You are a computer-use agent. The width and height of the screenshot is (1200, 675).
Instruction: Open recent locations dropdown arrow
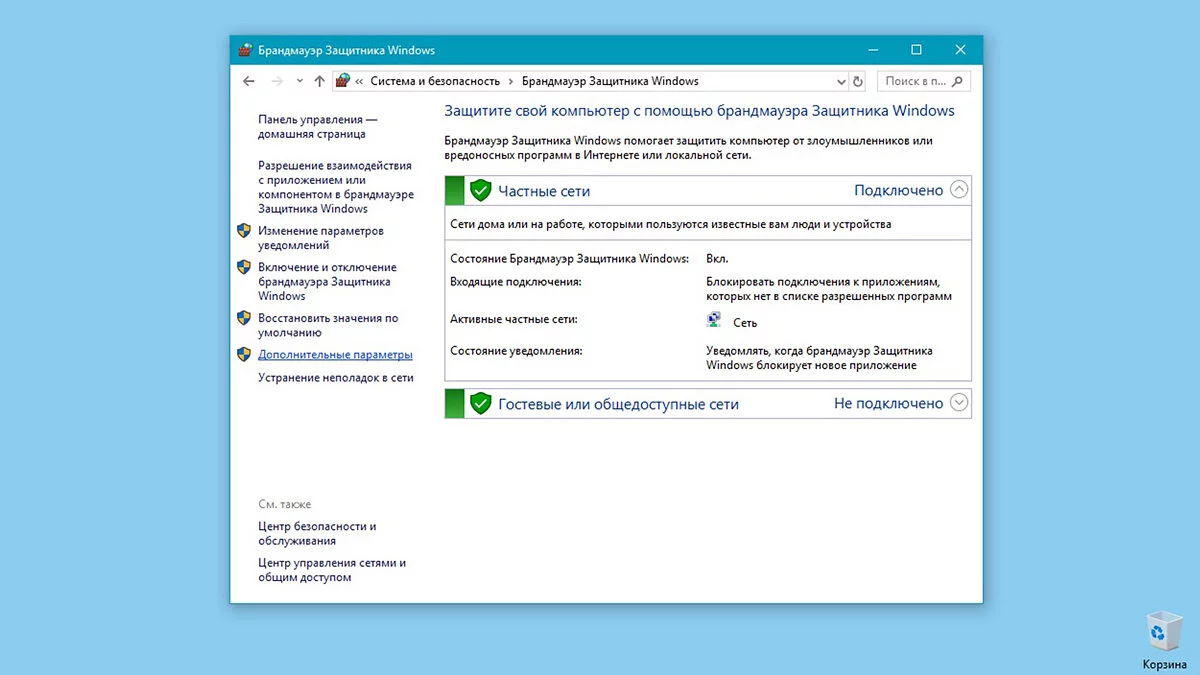pos(299,81)
